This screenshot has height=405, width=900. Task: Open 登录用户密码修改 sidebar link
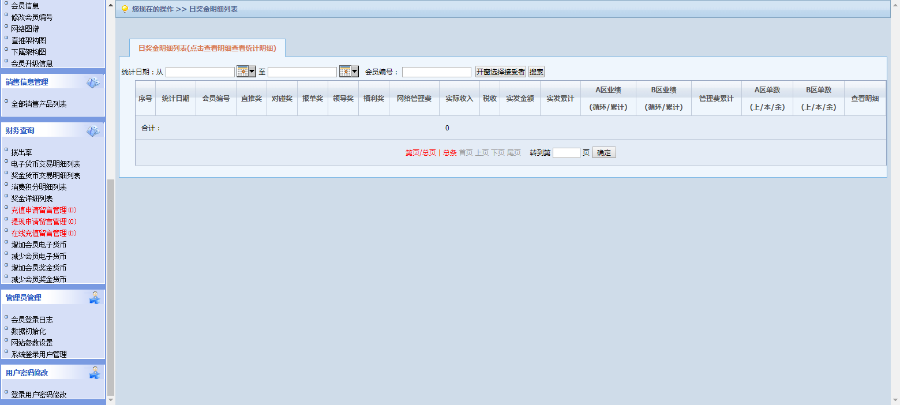coord(39,395)
